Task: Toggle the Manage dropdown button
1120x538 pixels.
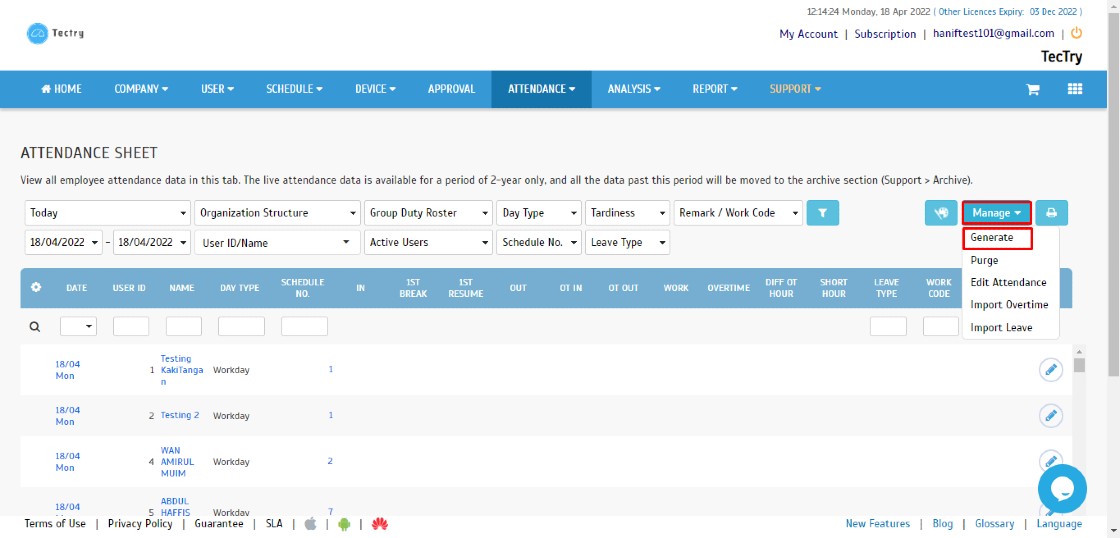Action: coord(996,213)
